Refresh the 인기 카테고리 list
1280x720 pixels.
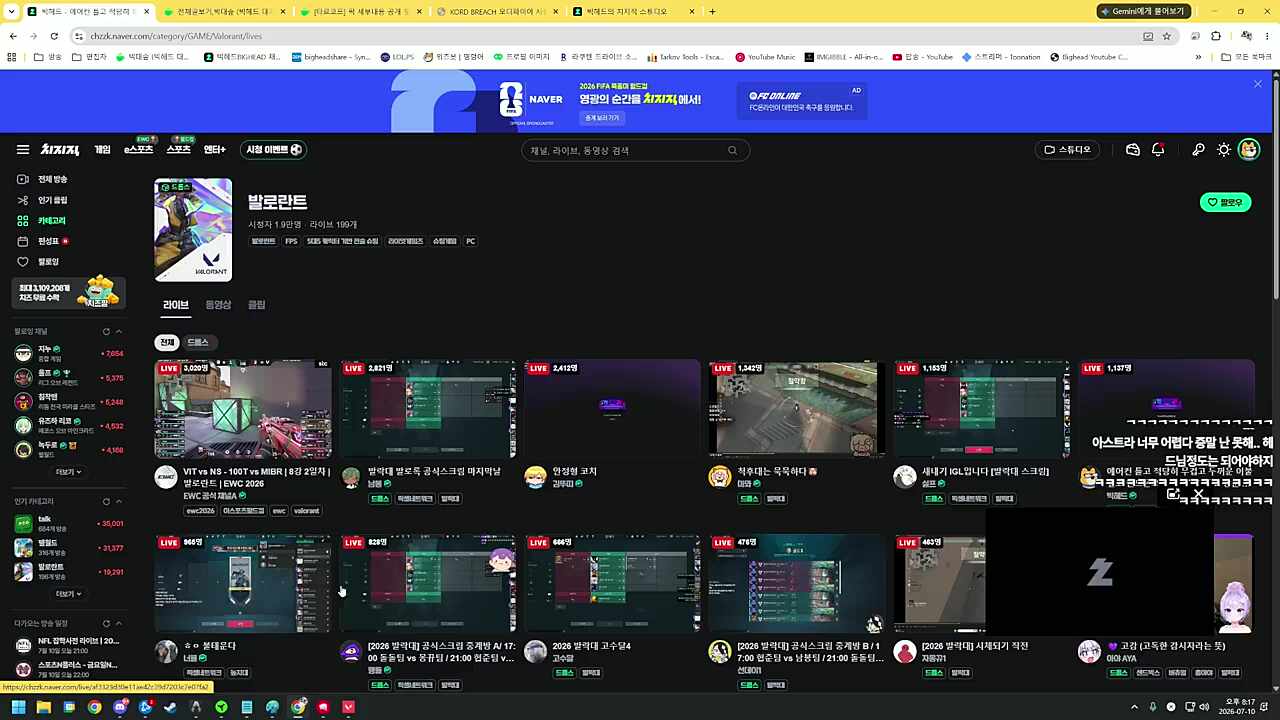(106, 501)
